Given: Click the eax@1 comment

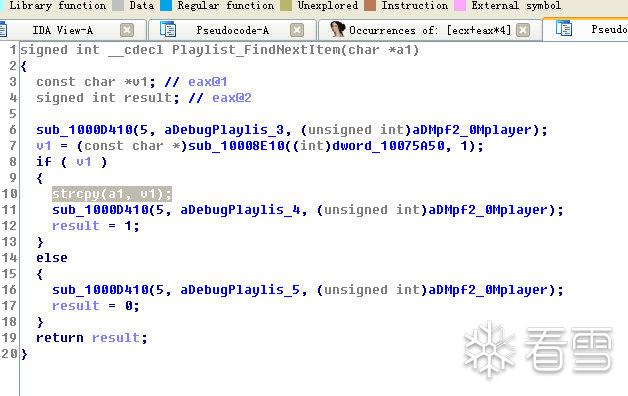Looking at the screenshot, I should (x=208, y=82).
